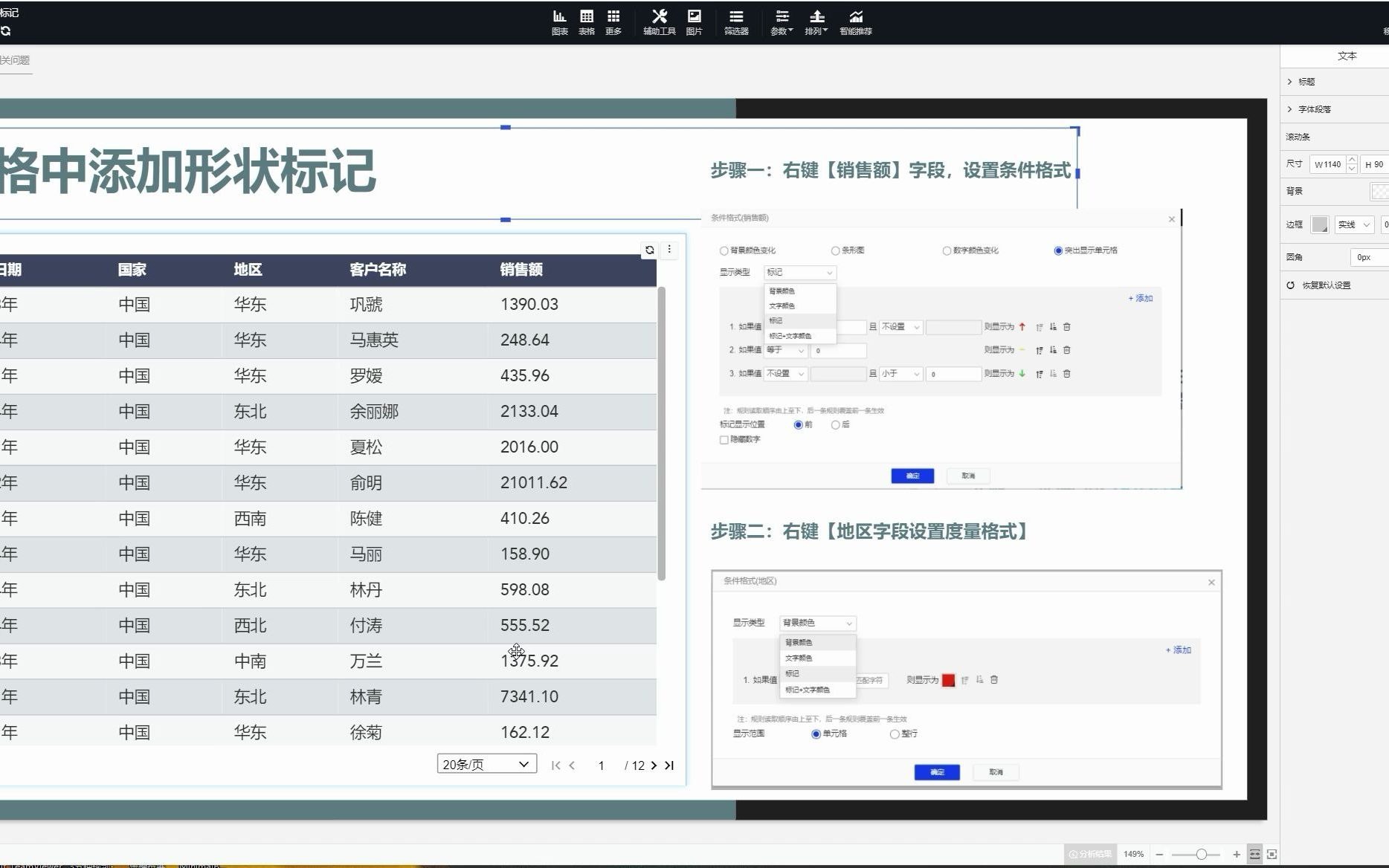The height and width of the screenshot is (868, 1389).
Task: Open the table widget three-dot menu
Action: (669, 250)
